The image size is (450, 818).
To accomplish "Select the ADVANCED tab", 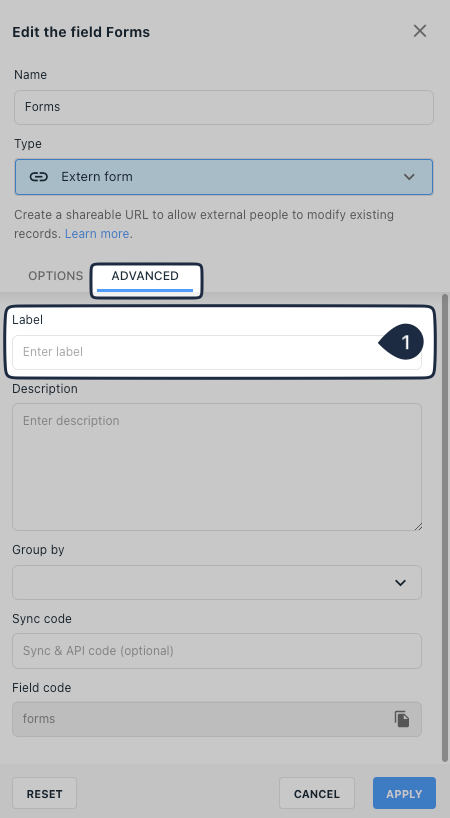I will [145, 276].
